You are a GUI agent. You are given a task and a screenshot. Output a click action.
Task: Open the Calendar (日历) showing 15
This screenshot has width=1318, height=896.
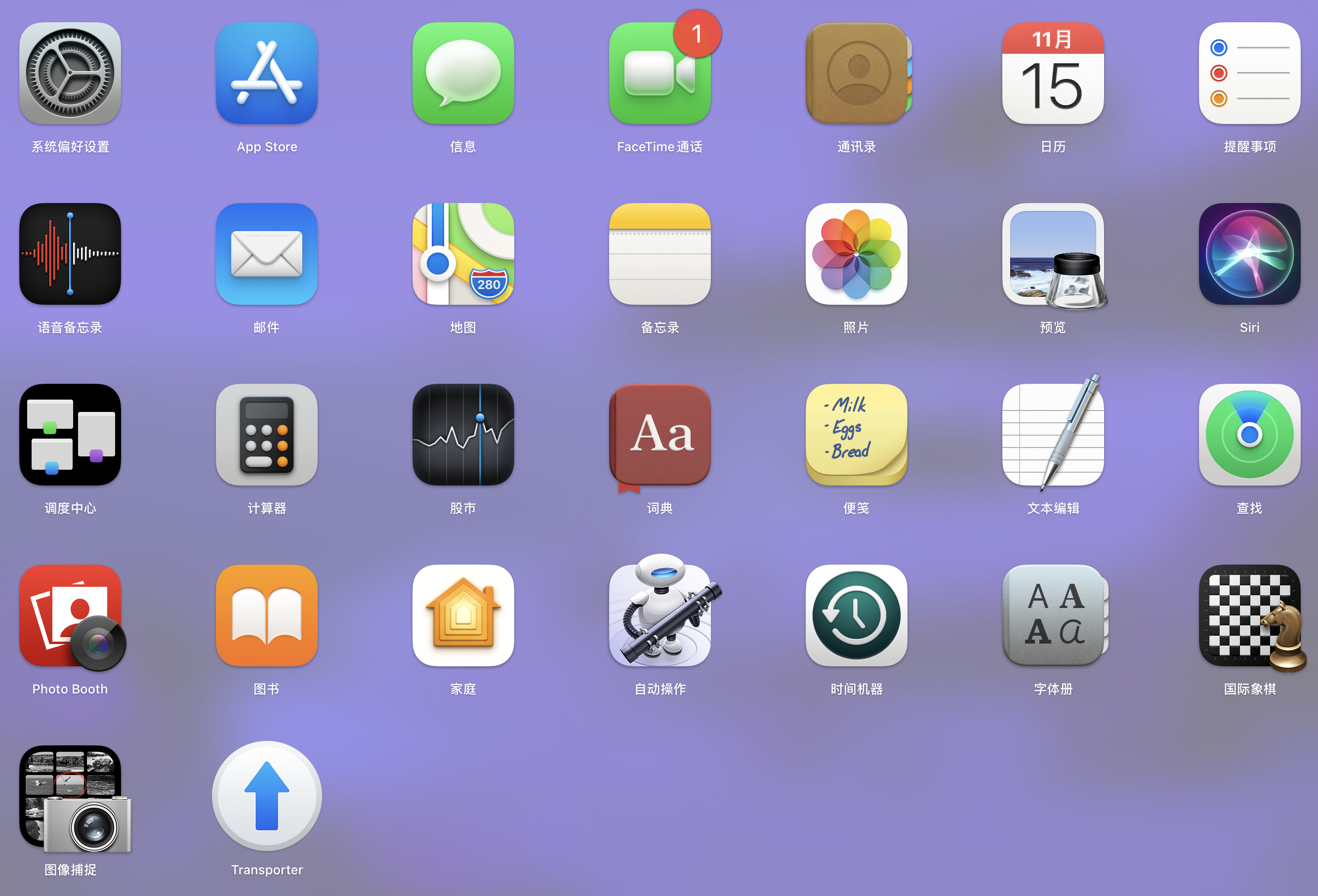(1053, 73)
